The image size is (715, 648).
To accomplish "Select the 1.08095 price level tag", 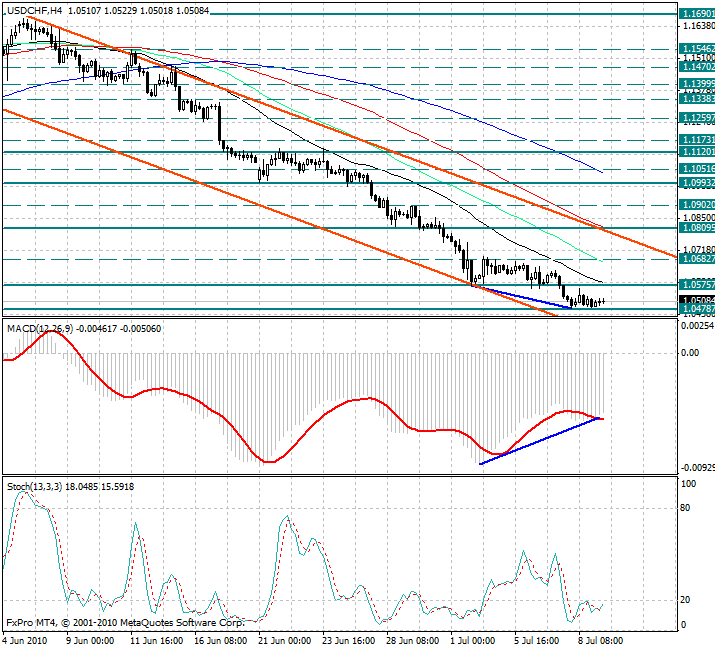I will coord(695,228).
